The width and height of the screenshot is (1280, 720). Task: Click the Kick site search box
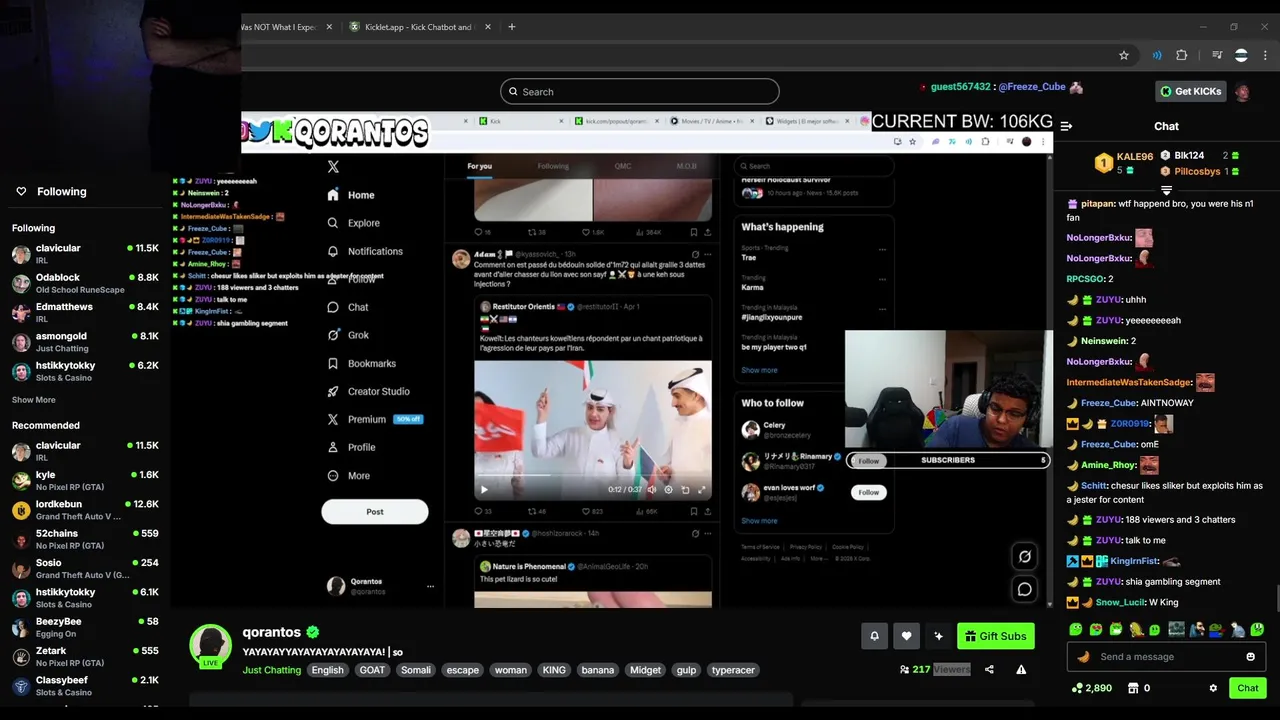[x=640, y=92]
